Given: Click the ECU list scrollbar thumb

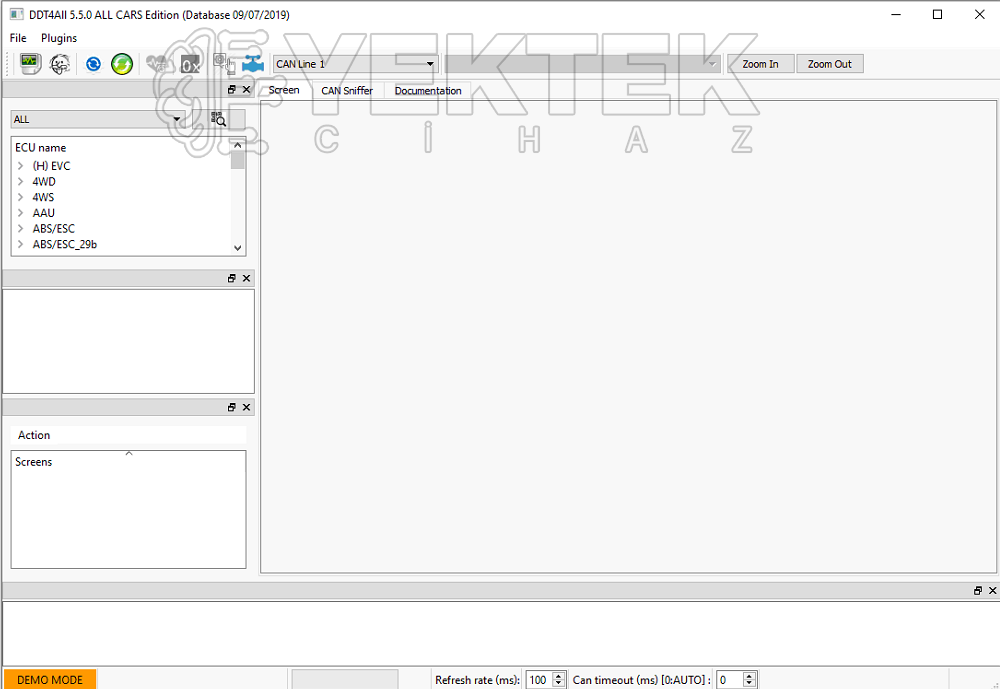Looking at the screenshot, I should [238, 160].
